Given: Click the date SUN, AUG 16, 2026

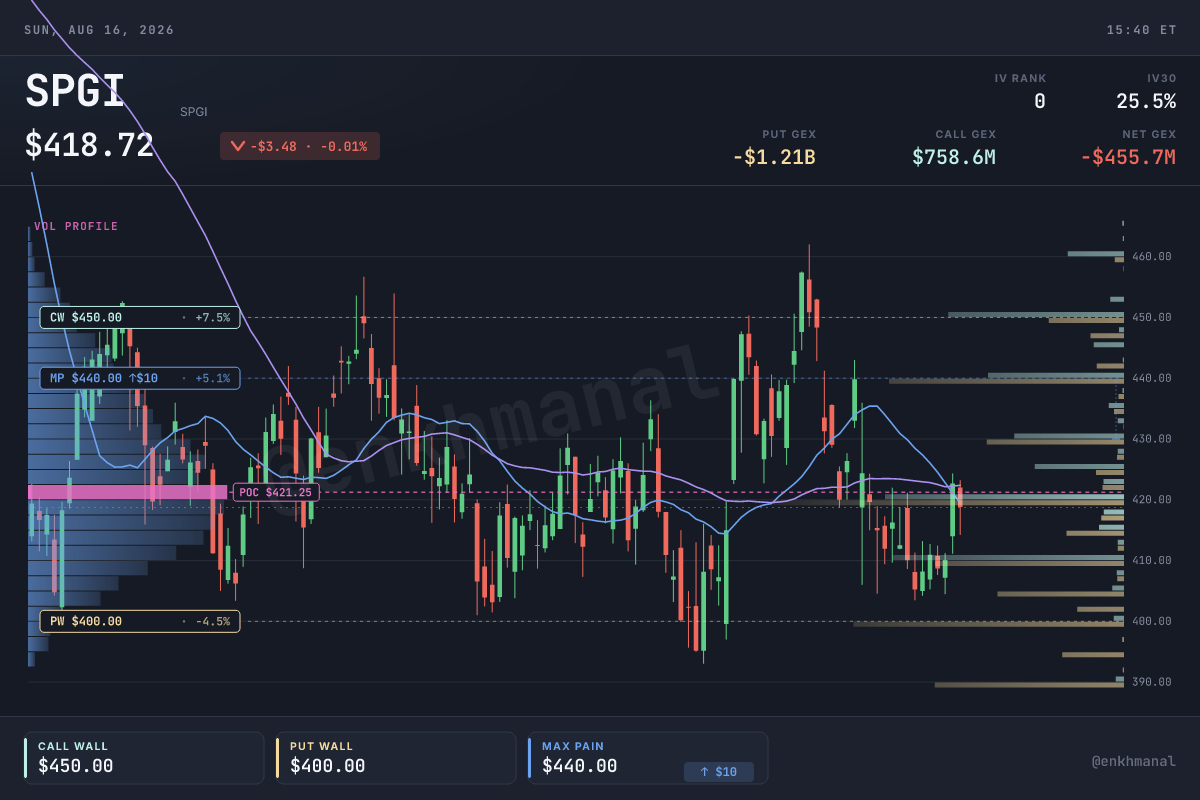Looking at the screenshot, I should 99,30.
